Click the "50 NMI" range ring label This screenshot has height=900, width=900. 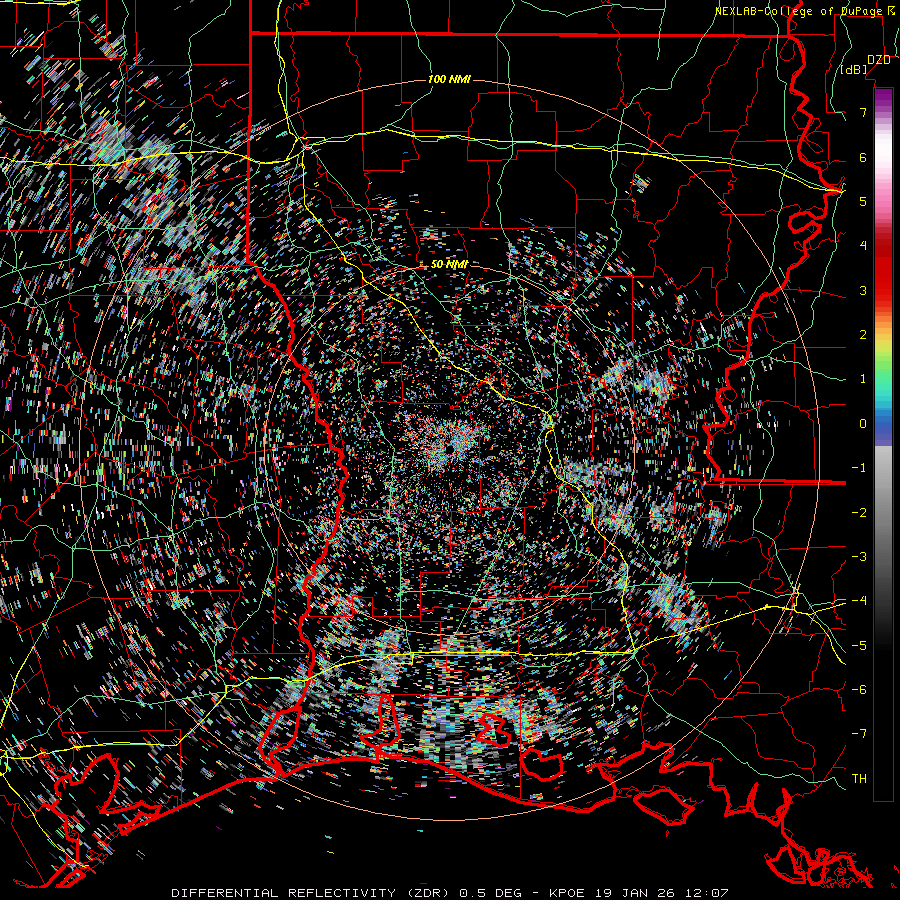point(449,264)
